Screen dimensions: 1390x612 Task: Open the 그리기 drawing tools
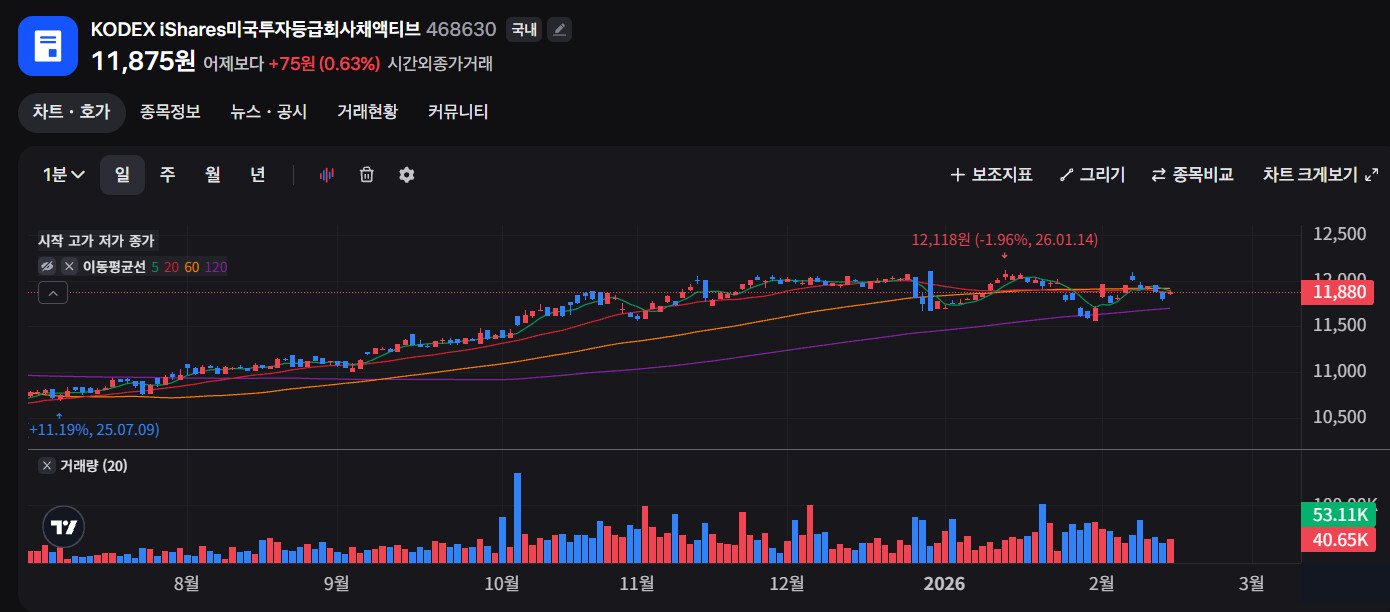click(1092, 175)
